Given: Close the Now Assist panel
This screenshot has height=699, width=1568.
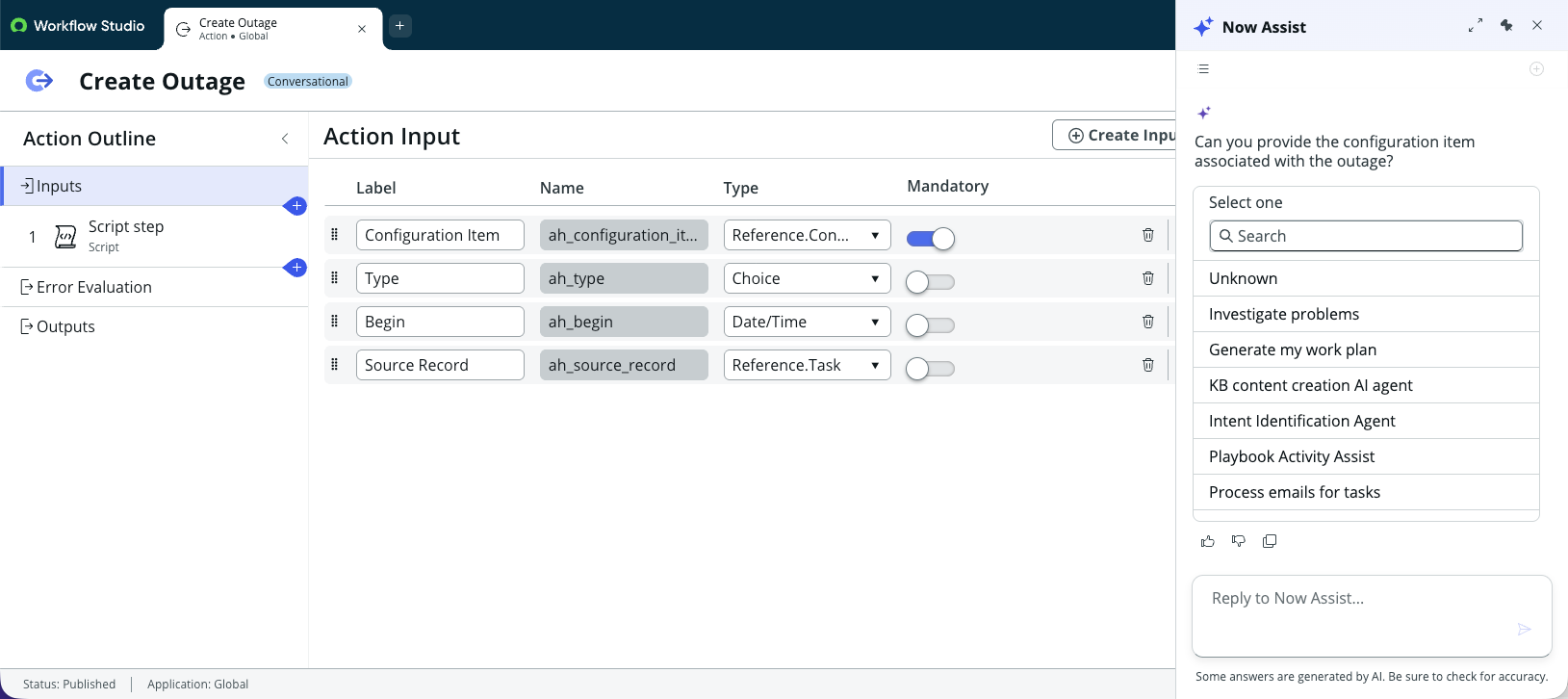Looking at the screenshot, I should click(1537, 26).
